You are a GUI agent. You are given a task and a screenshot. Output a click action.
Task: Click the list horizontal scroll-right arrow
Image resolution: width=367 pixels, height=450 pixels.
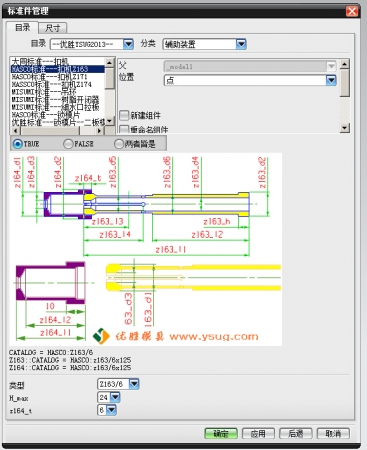[100, 131]
